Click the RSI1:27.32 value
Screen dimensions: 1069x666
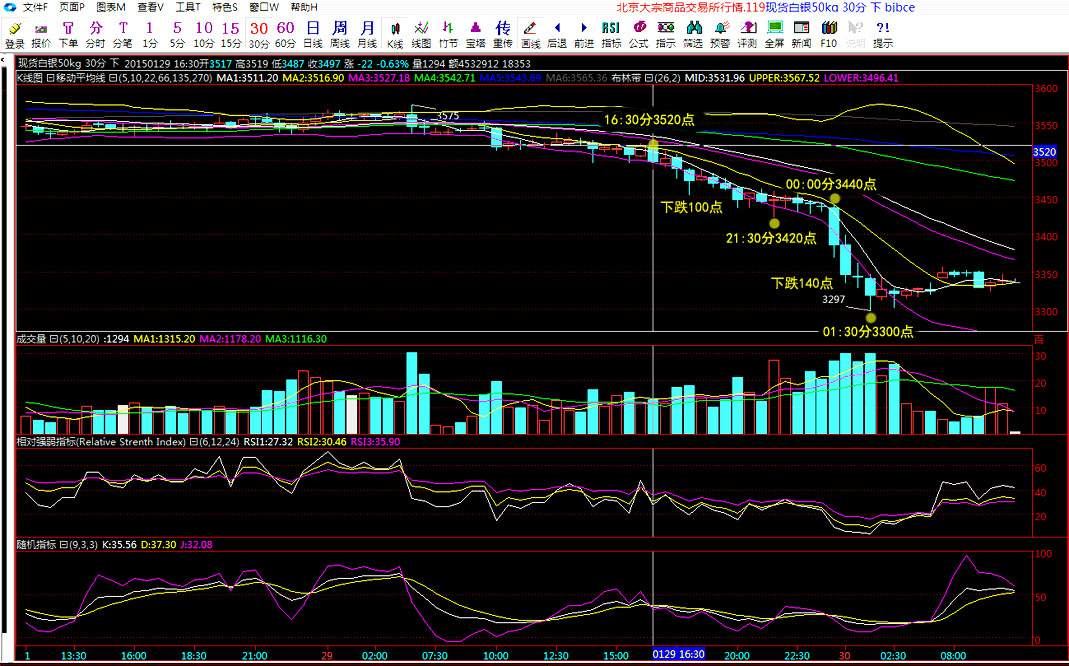pos(269,442)
